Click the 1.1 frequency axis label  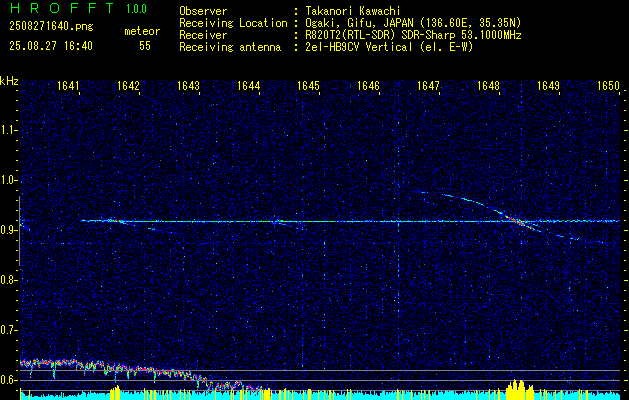tap(9, 130)
